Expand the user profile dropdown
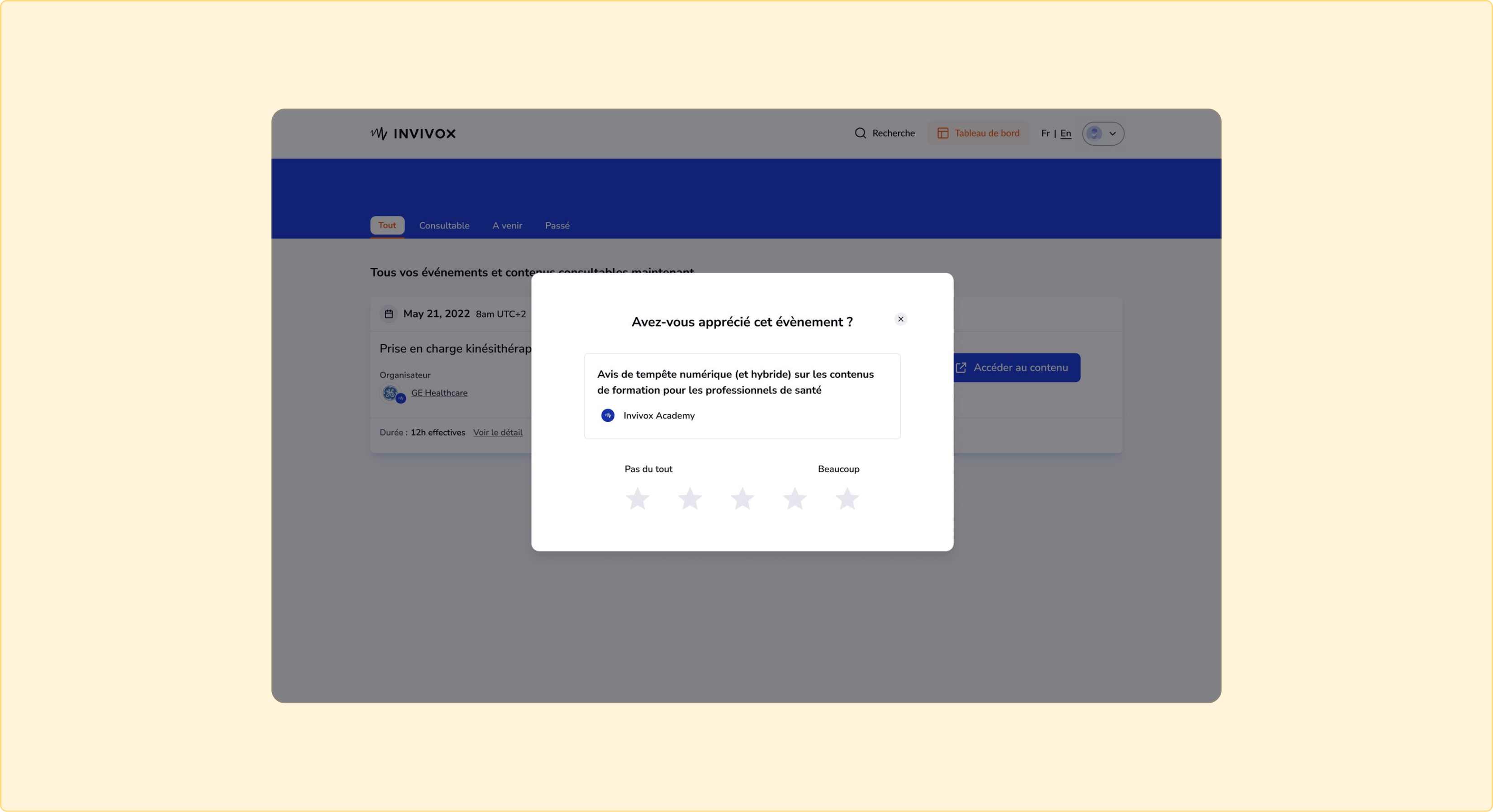The width and height of the screenshot is (1493, 812). [1103, 133]
